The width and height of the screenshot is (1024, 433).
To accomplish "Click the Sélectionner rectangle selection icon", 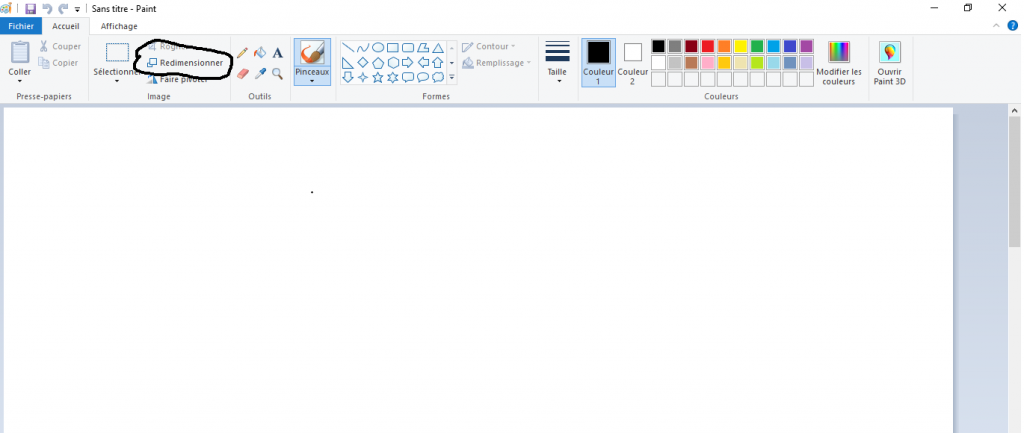I will [118, 53].
